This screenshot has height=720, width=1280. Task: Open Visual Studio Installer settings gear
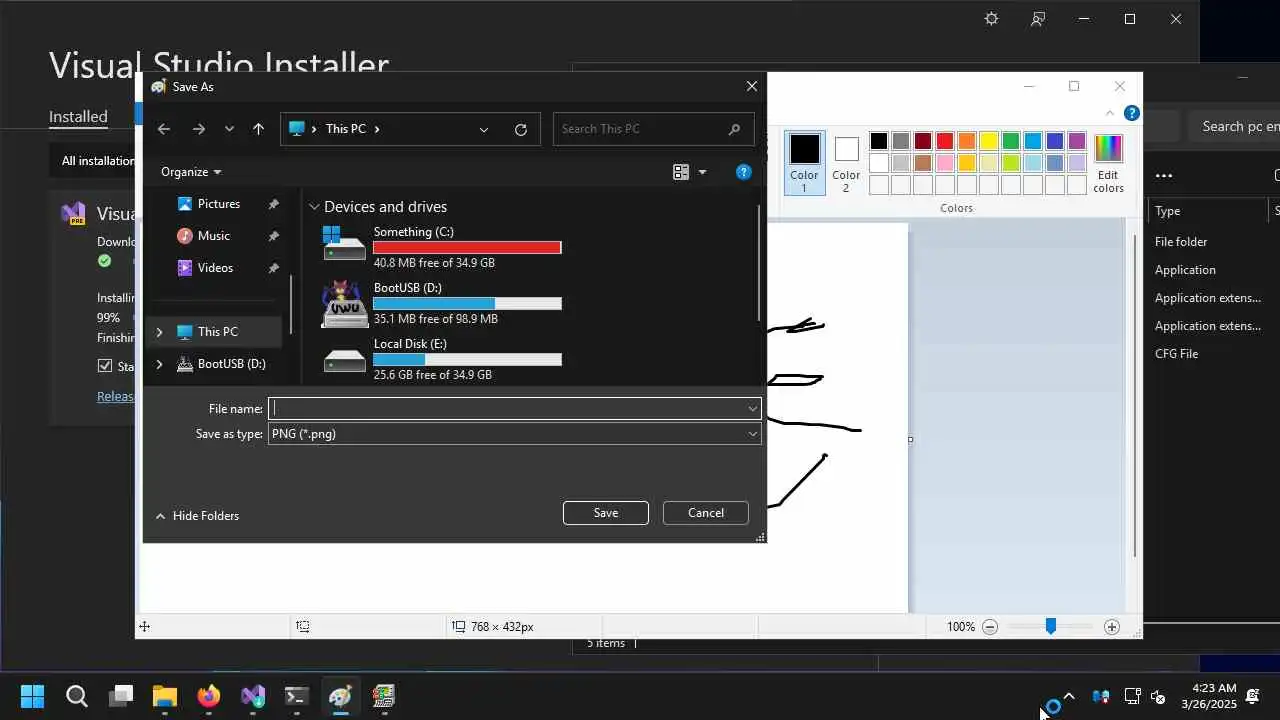tap(991, 19)
